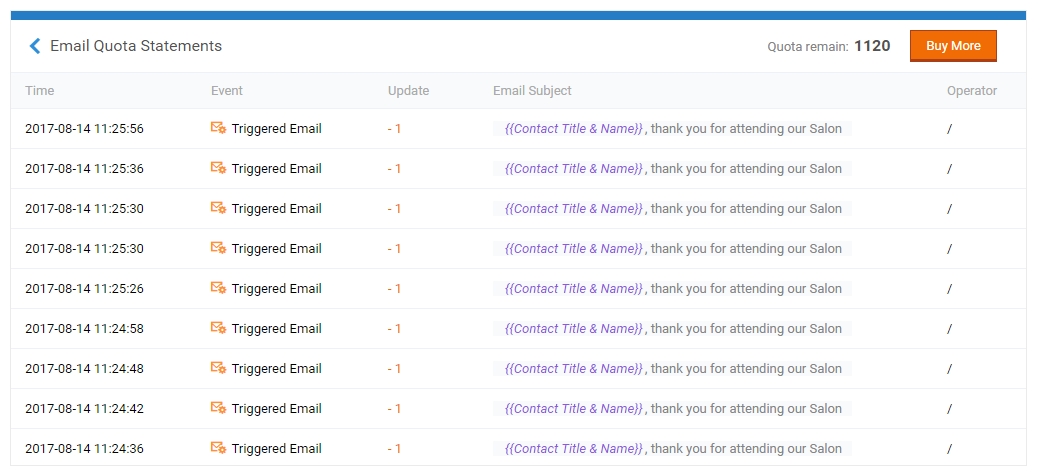Open email subject of the 11:25:56 row
This screenshot has height=476, width=1037.
[673, 128]
